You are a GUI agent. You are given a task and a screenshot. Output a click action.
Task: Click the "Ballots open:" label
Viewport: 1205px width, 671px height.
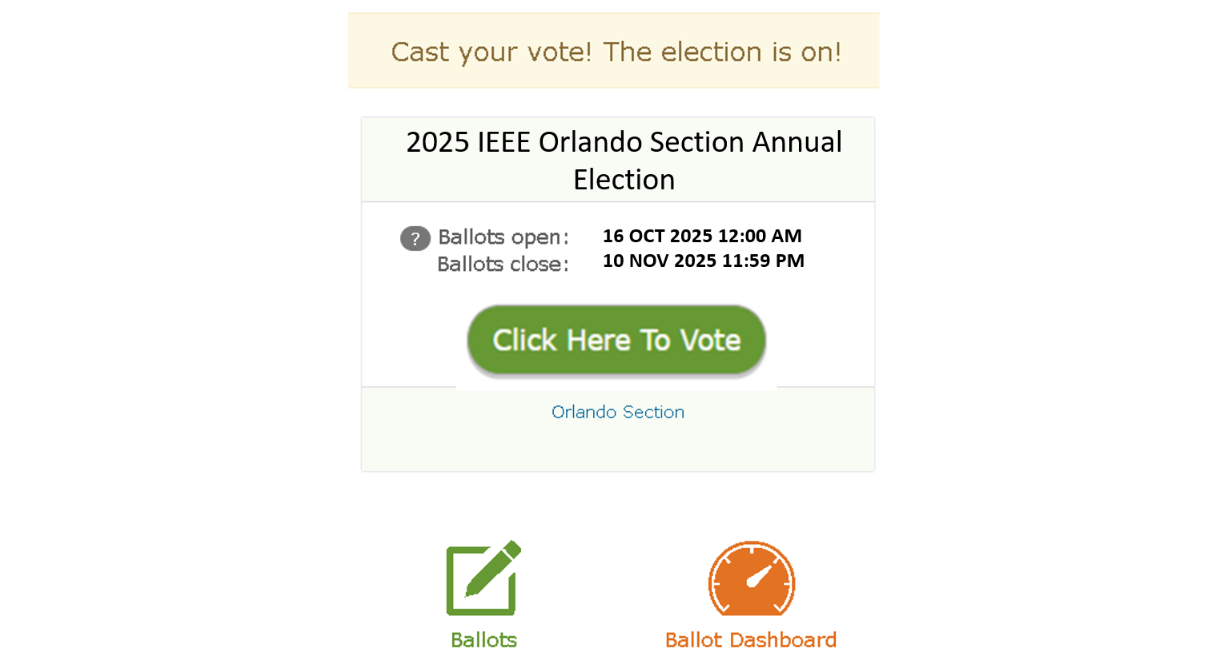(503, 238)
